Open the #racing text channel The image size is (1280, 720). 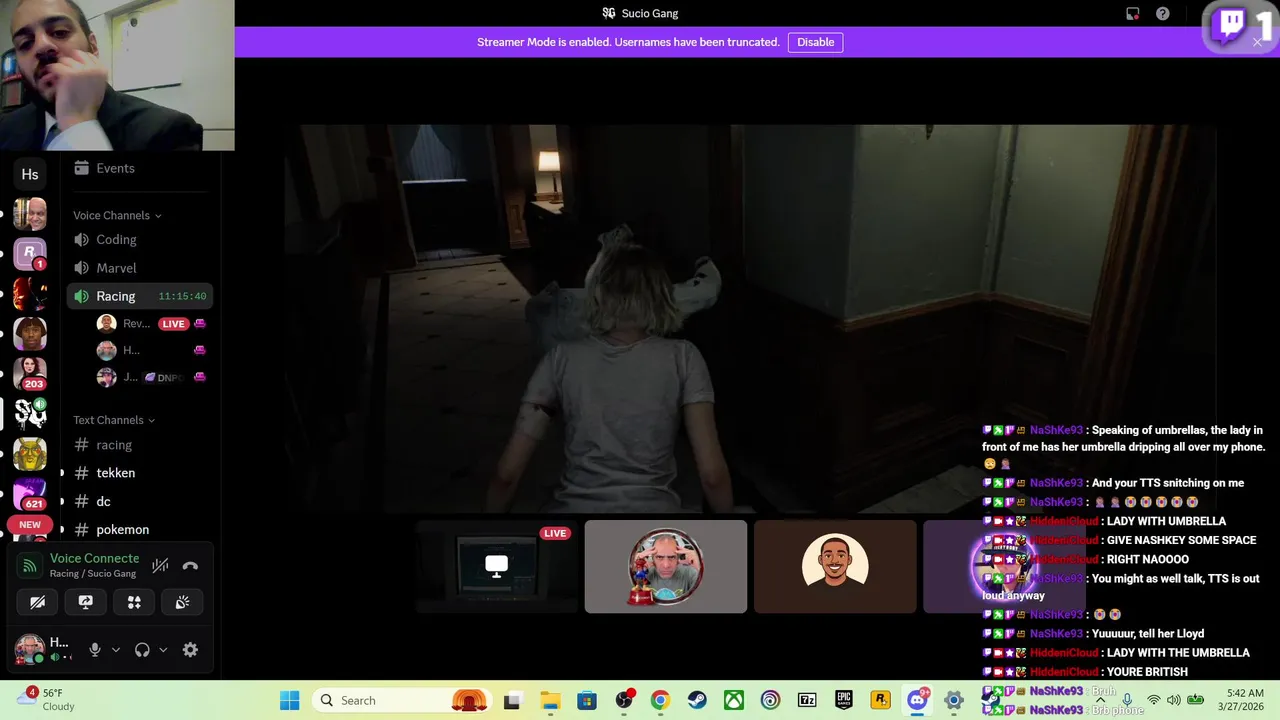140,445
